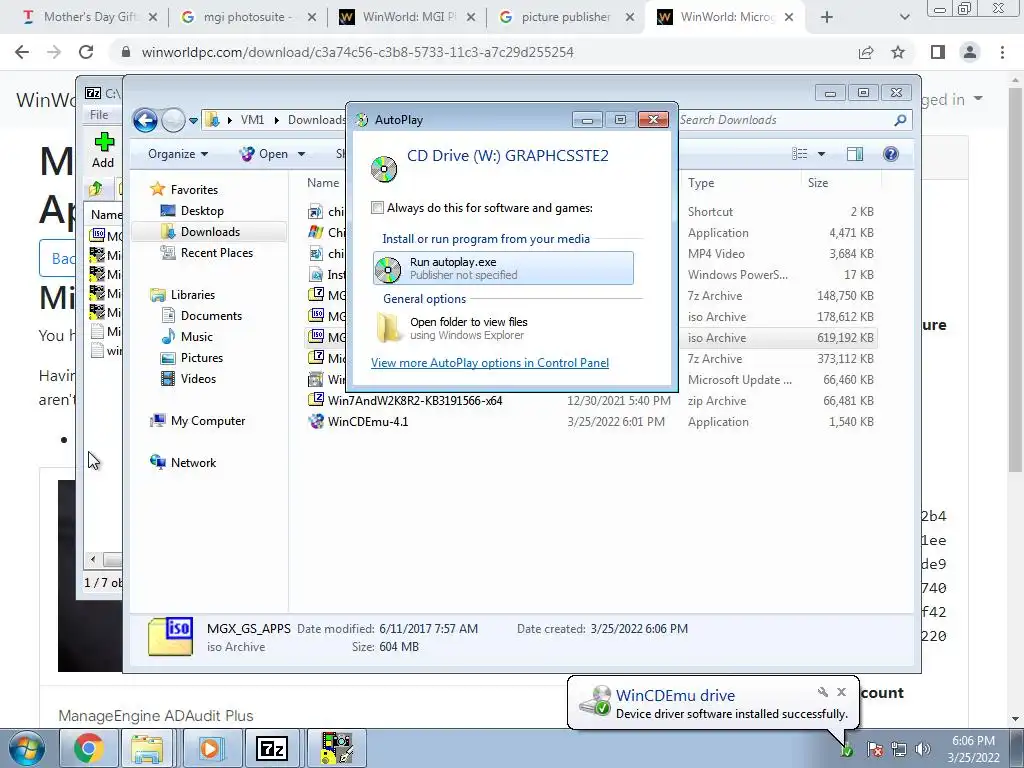The width and height of the screenshot is (1024, 768).
Task: Sort files by the Type column header
Action: [701, 183]
